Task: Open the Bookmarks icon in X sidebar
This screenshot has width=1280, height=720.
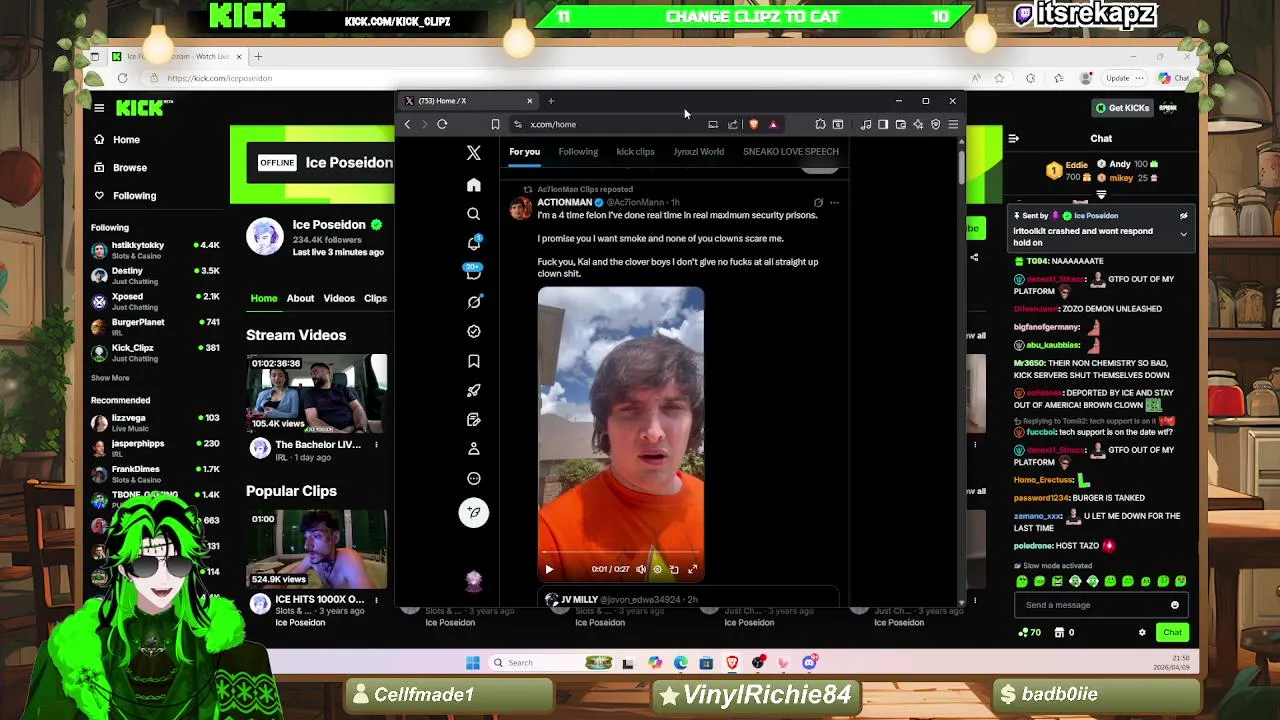Action: click(474, 361)
